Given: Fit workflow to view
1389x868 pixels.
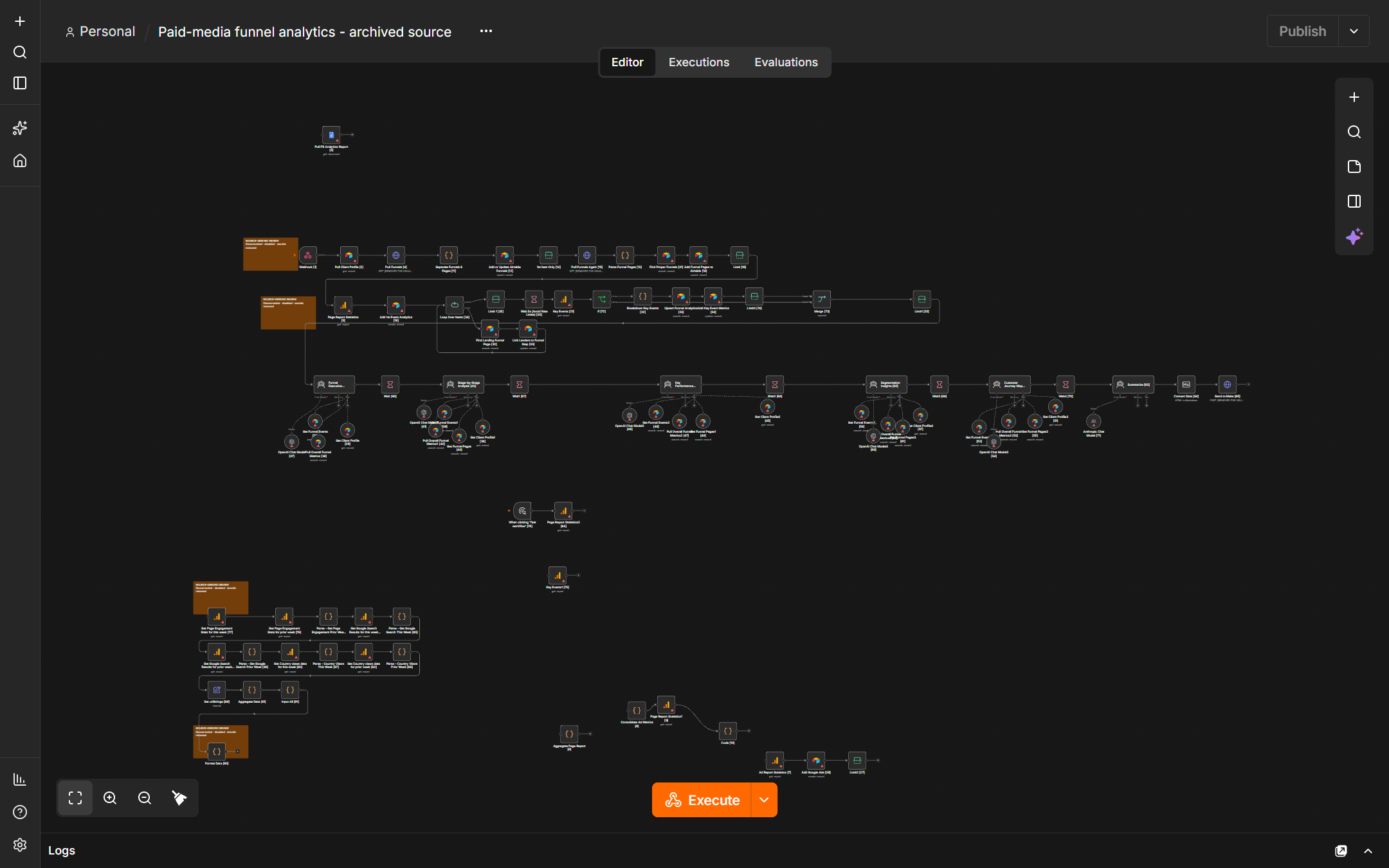Looking at the screenshot, I should point(75,798).
